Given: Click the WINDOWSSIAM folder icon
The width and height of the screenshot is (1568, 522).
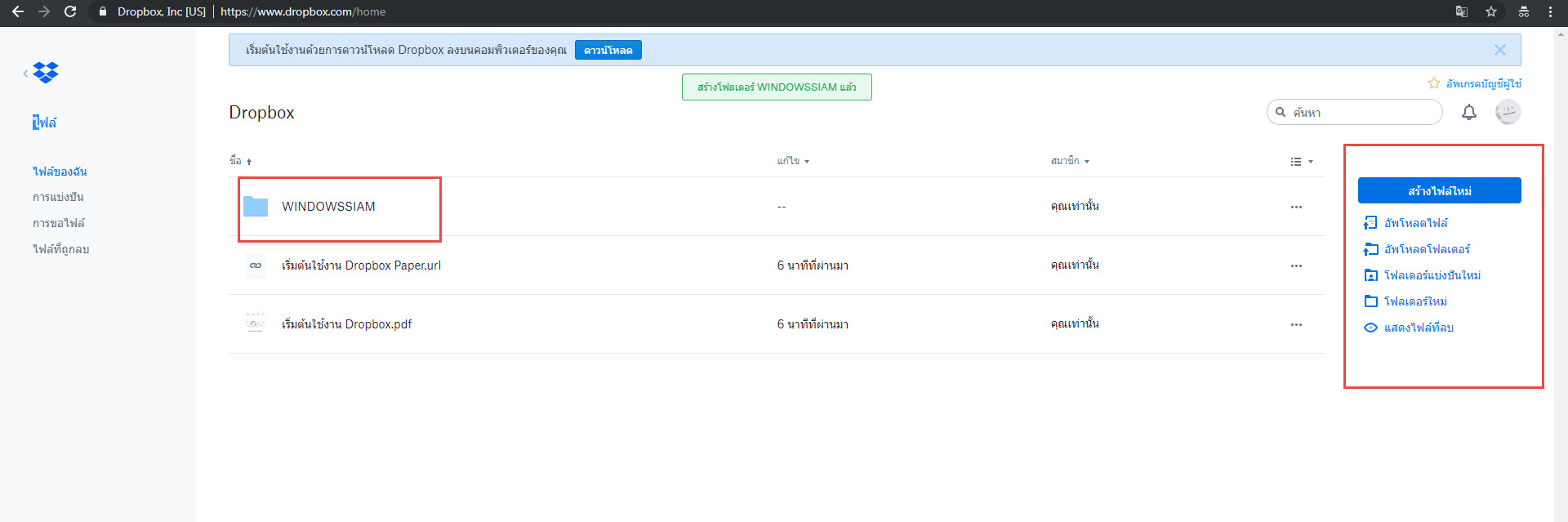Looking at the screenshot, I should click(x=256, y=207).
